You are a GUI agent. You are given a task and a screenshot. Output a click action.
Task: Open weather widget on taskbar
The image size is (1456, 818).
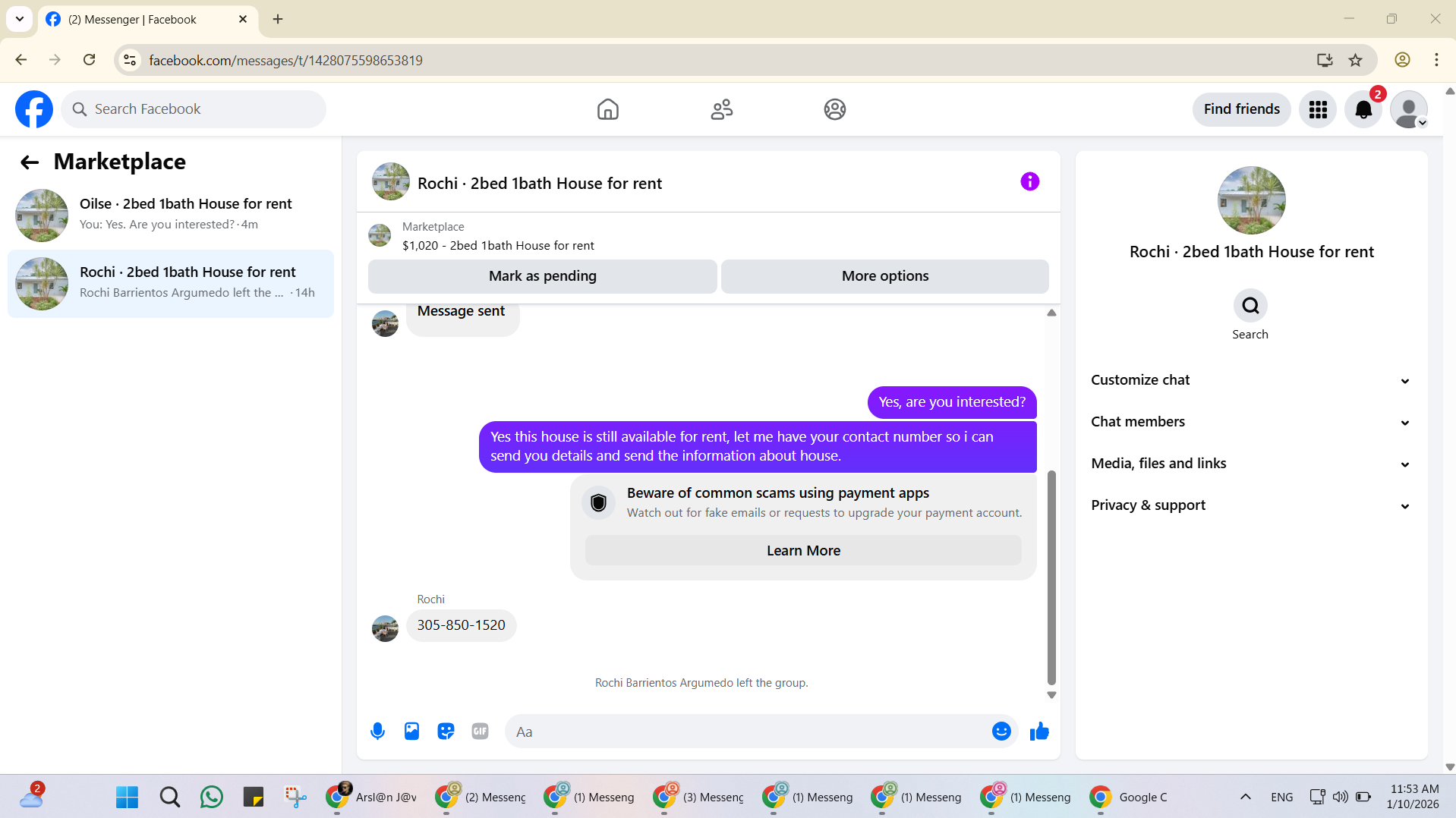[x=32, y=797]
